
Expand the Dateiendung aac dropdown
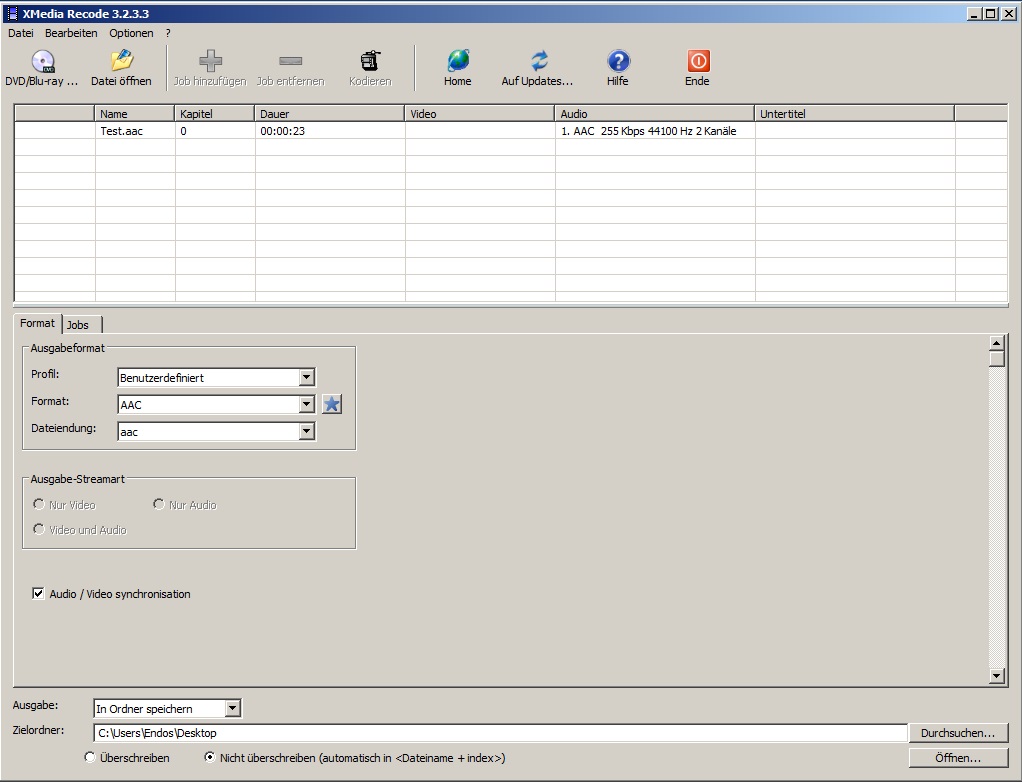coord(306,431)
